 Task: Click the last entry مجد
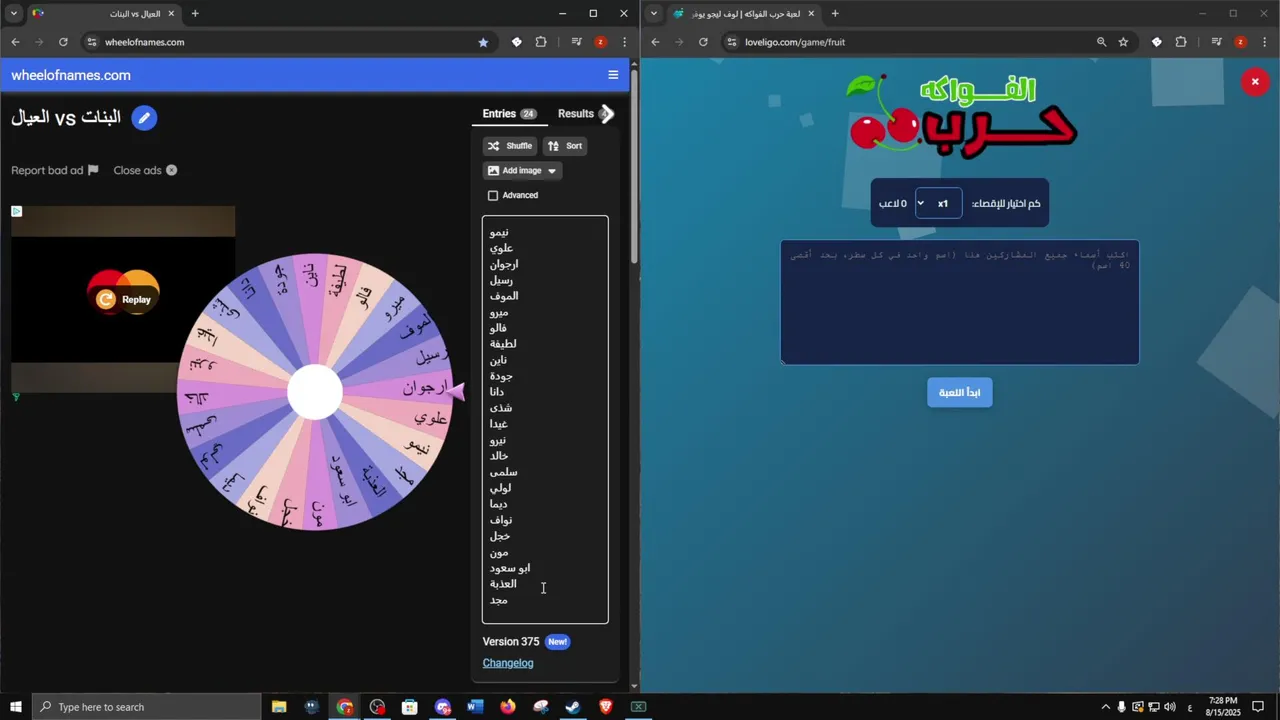tap(499, 600)
